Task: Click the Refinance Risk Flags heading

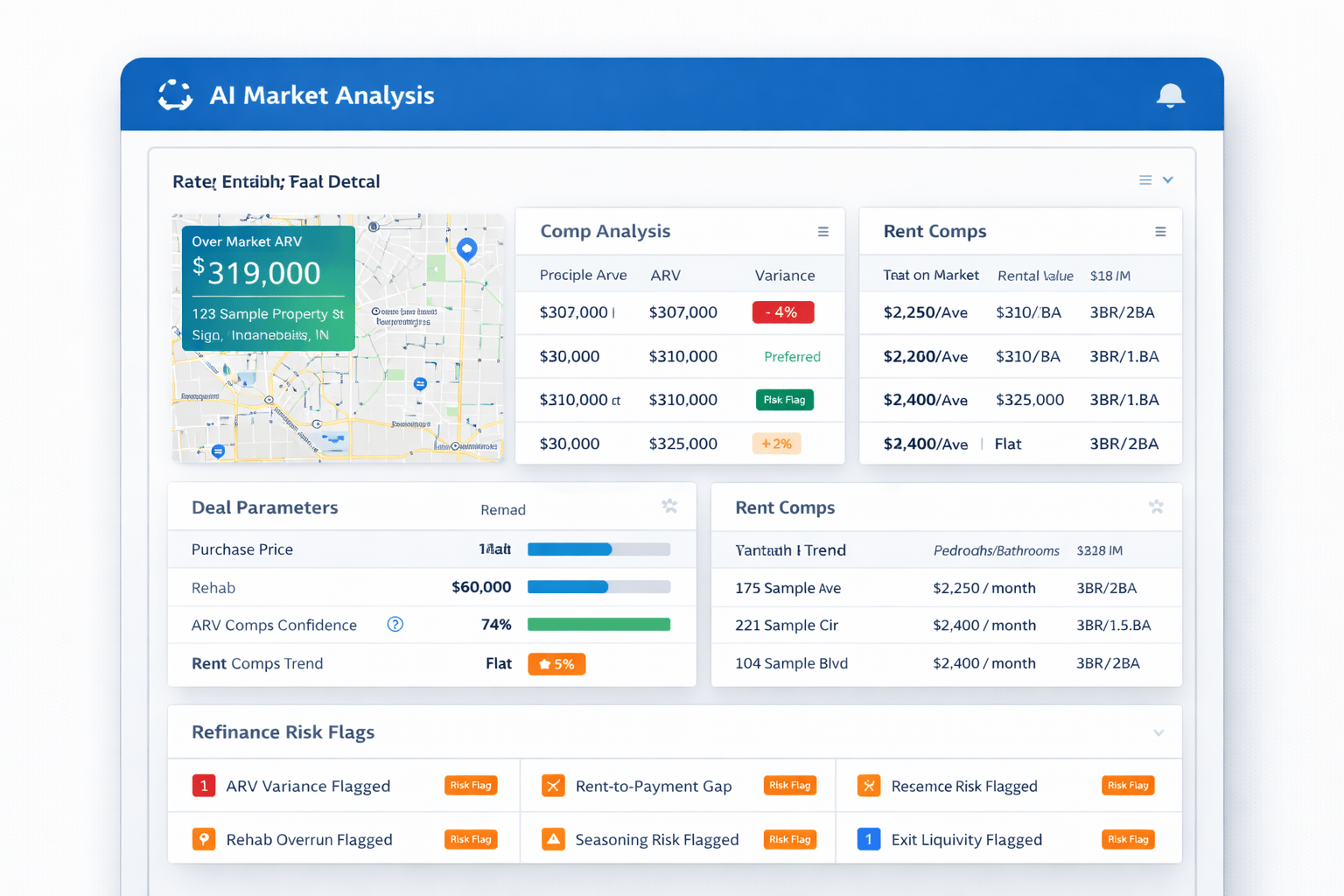Action: [x=283, y=732]
